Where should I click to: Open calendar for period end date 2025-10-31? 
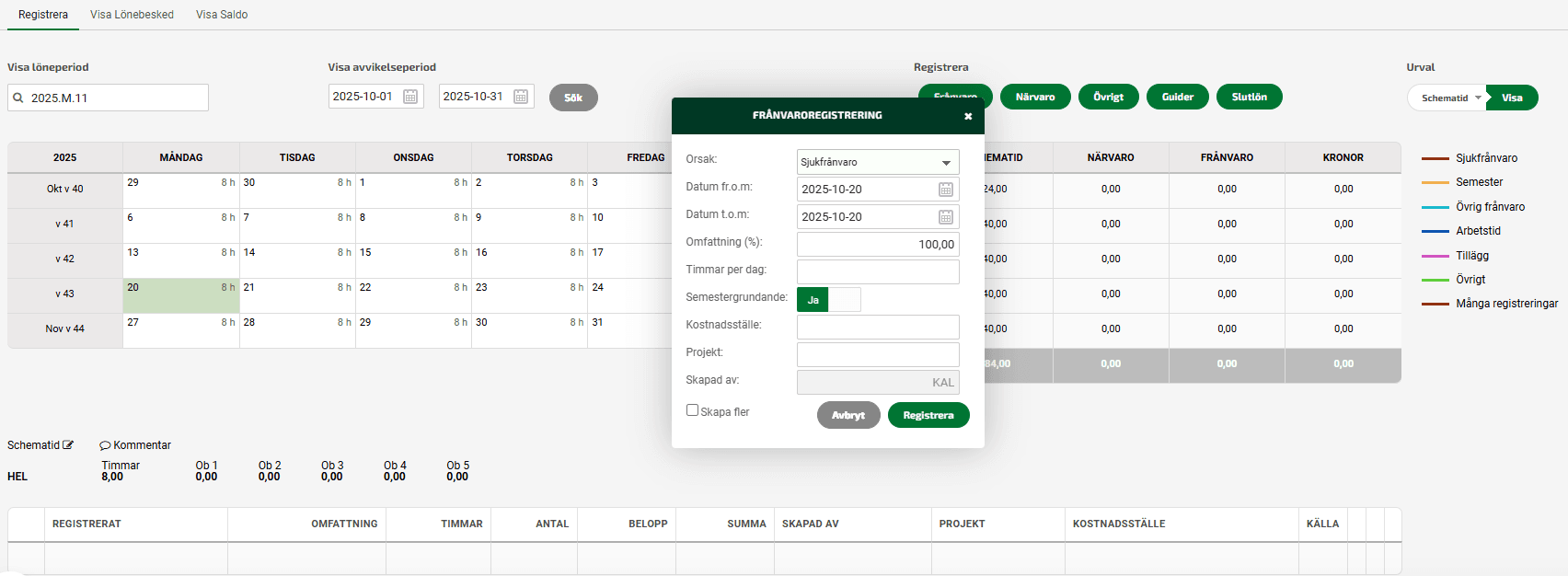coord(521,97)
